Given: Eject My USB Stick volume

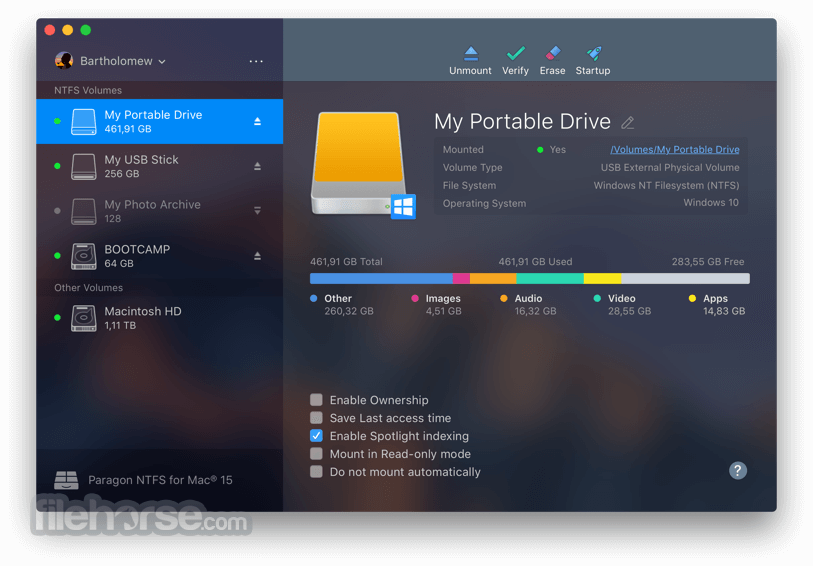Looking at the screenshot, I should [257, 166].
